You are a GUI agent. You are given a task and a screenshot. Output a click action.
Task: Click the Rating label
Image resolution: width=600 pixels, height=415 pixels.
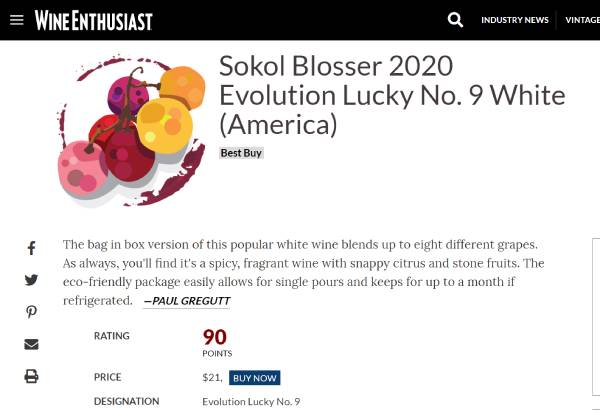point(112,336)
